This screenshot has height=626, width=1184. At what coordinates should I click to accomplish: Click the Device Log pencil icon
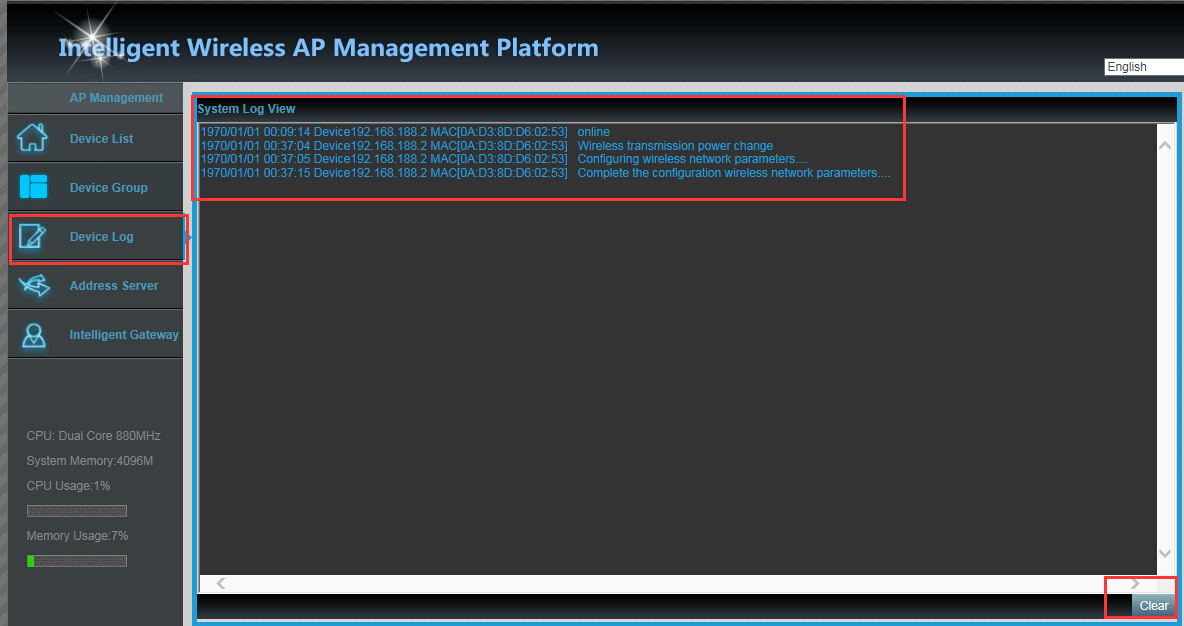(x=32, y=236)
